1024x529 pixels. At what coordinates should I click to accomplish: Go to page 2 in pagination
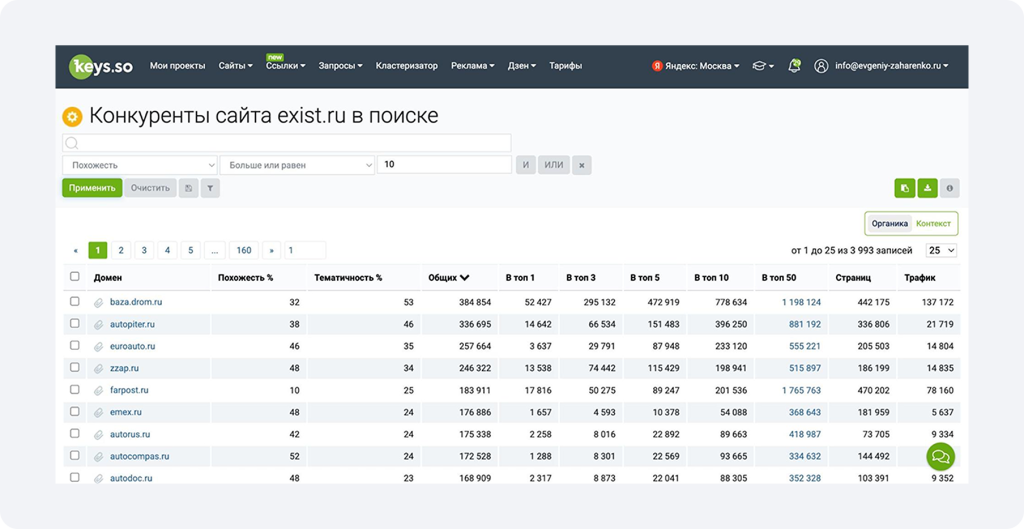tap(121, 250)
